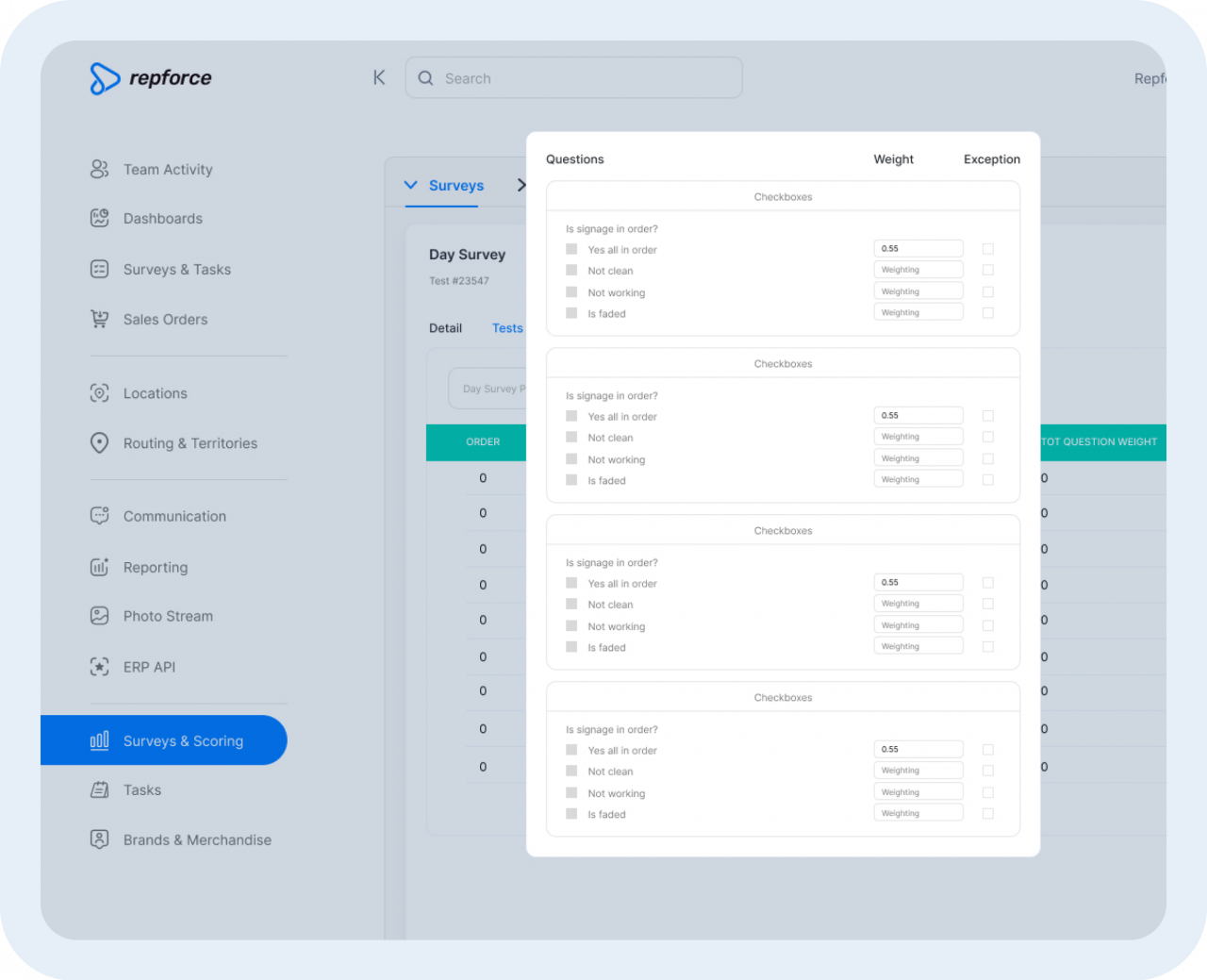Viewport: 1207px width, 980px height.
Task: Click the repforce logo
Action: (151, 78)
